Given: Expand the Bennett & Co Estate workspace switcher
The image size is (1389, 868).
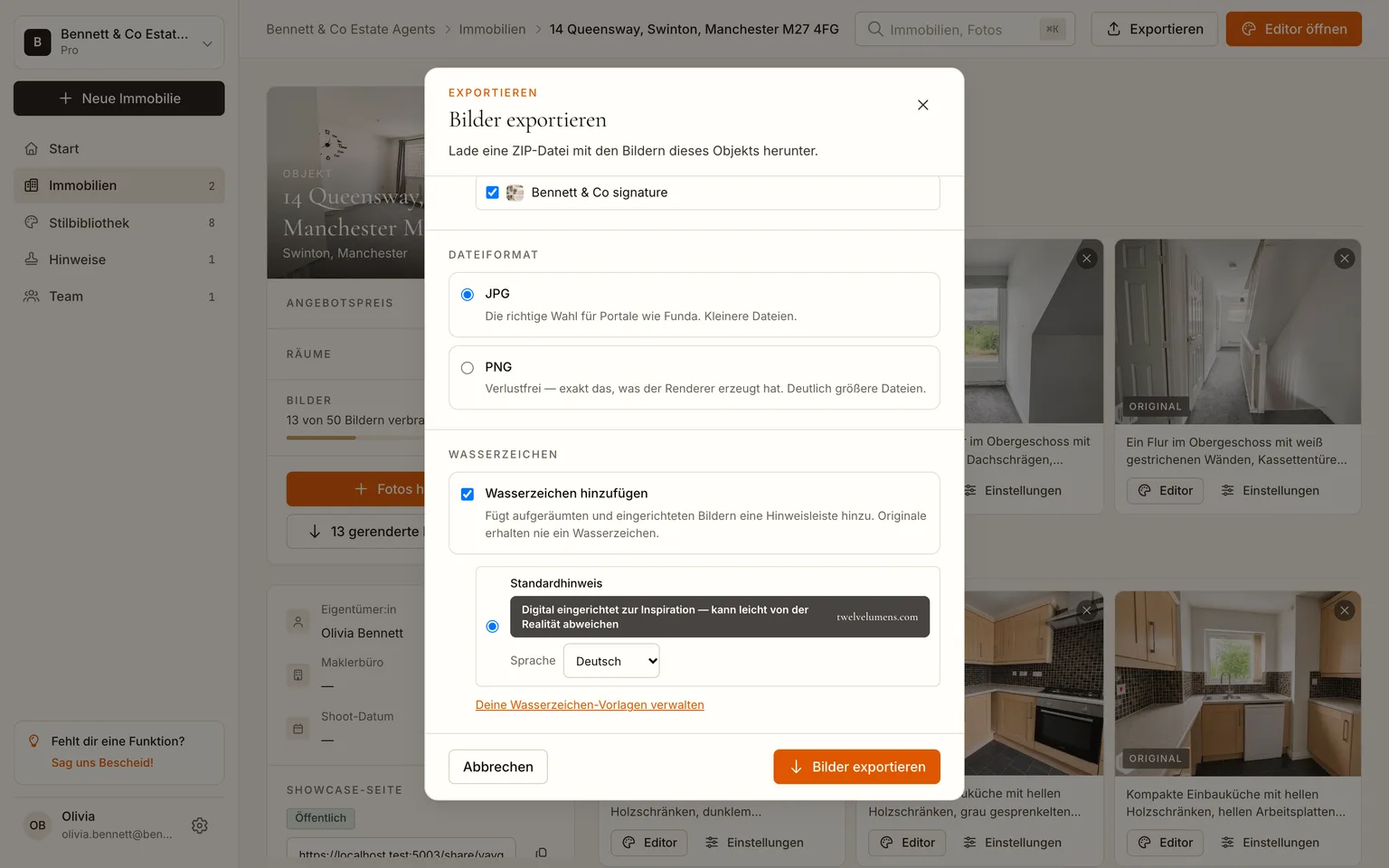Looking at the screenshot, I should [119, 42].
